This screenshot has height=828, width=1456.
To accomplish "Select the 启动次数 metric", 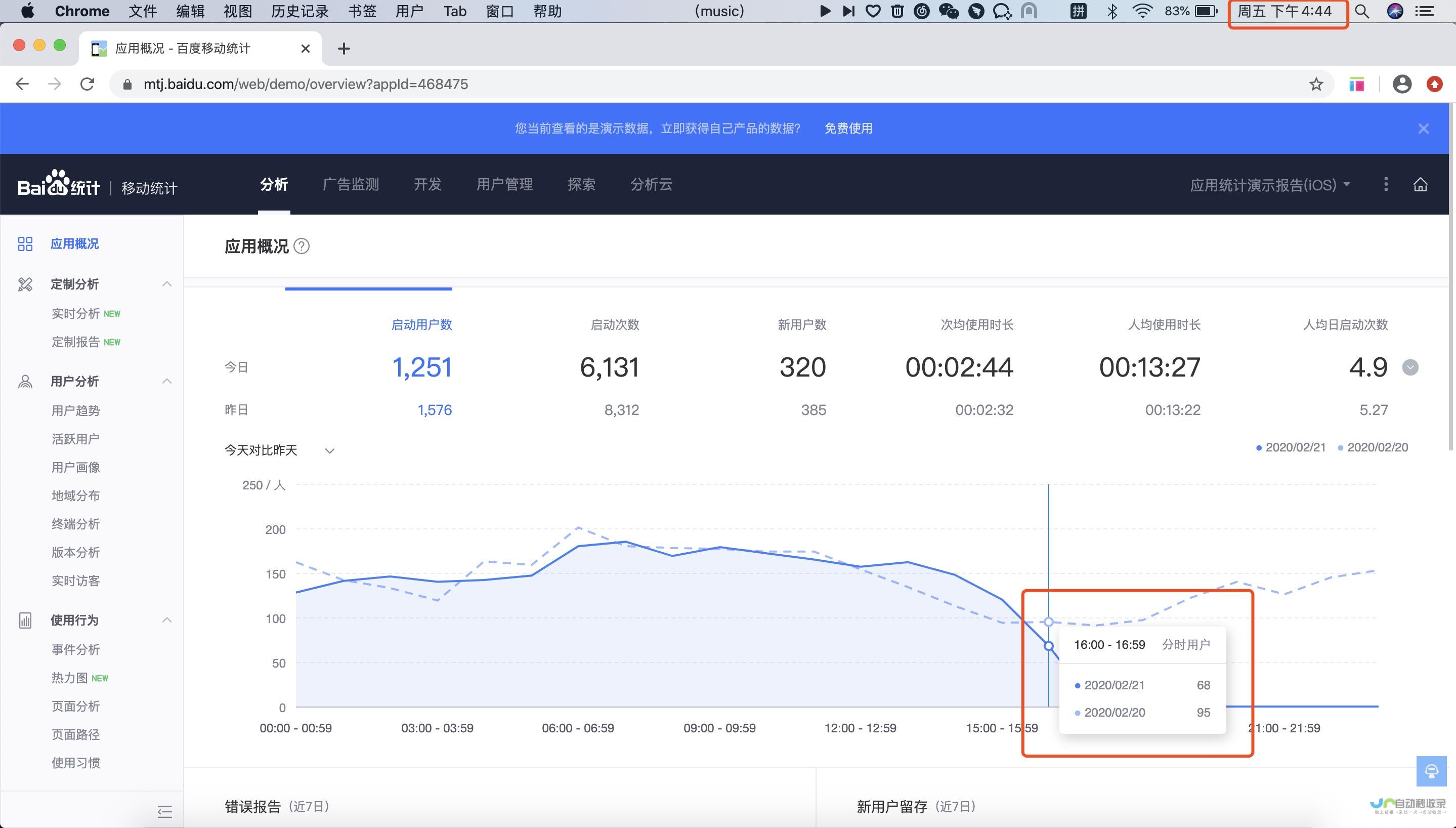I will [x=615, y=325].
